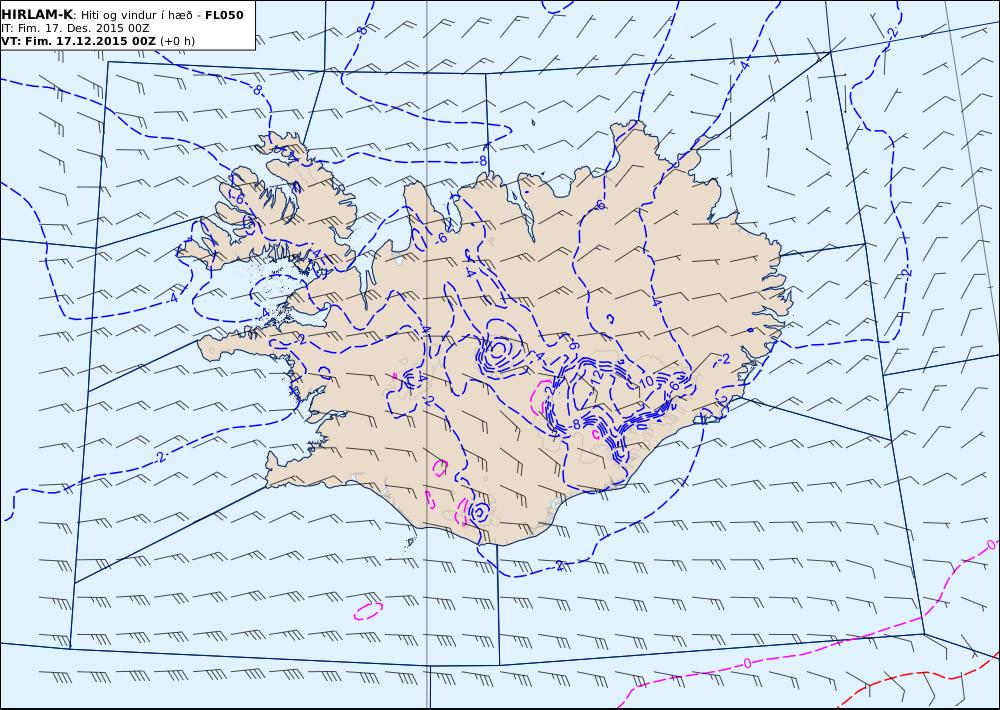The width and height of the screenshot is (1000, 710).
Task: Click the 'IT: Fim. 17. Des. 2015 00Z' line
Action: pos(75,28)
